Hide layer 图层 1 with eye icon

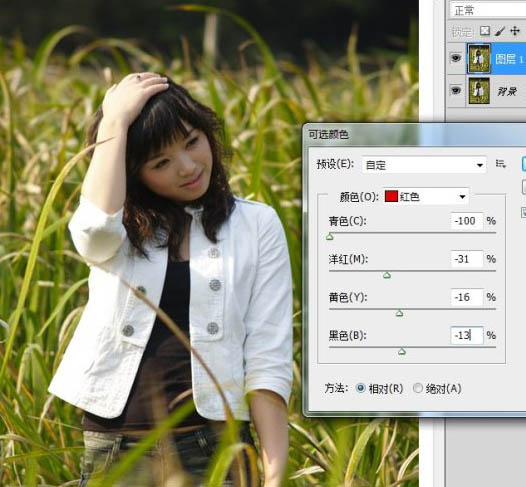[455, 58]
